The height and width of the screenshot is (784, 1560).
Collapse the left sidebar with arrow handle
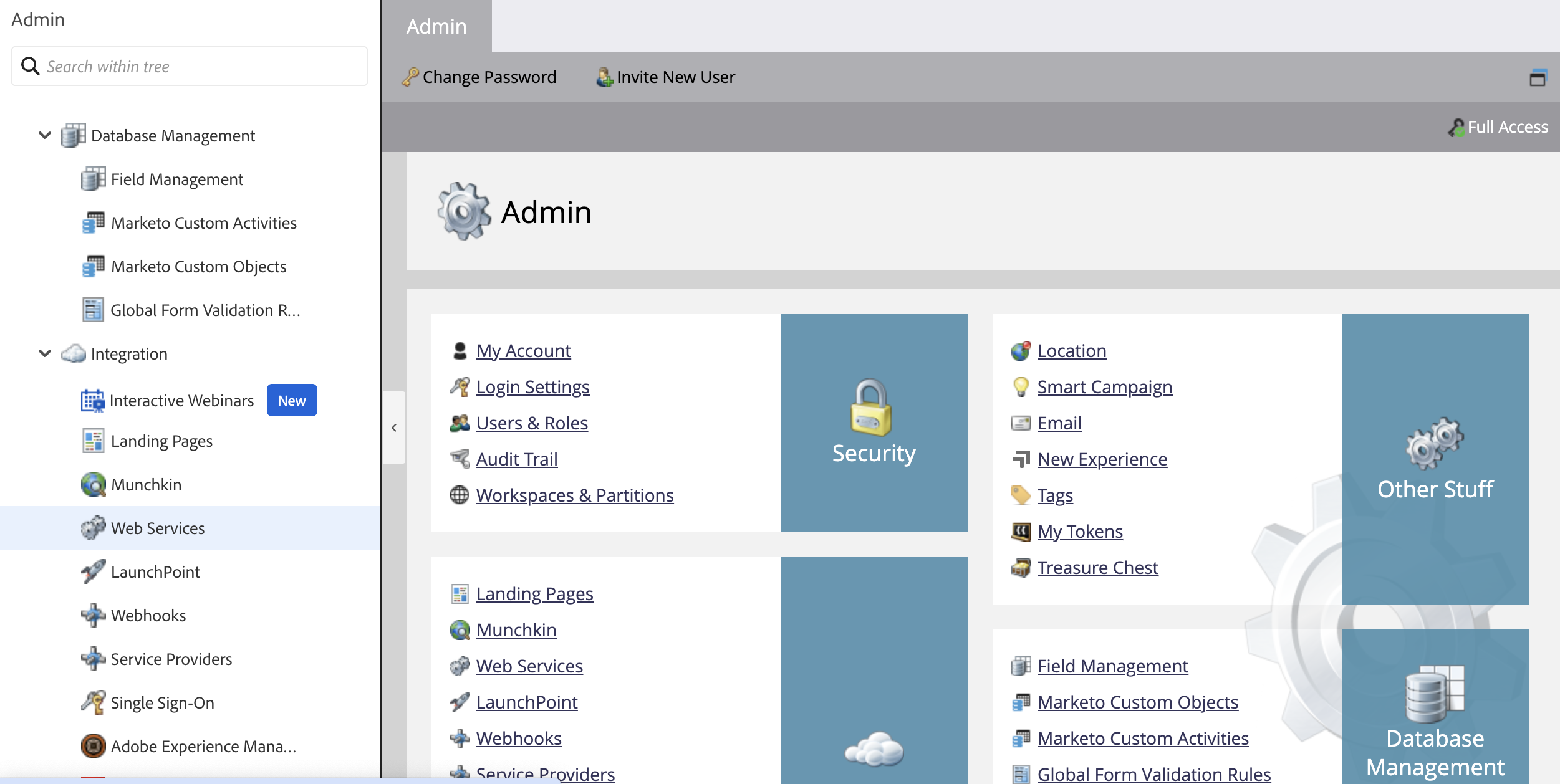[x=394, y=428]
